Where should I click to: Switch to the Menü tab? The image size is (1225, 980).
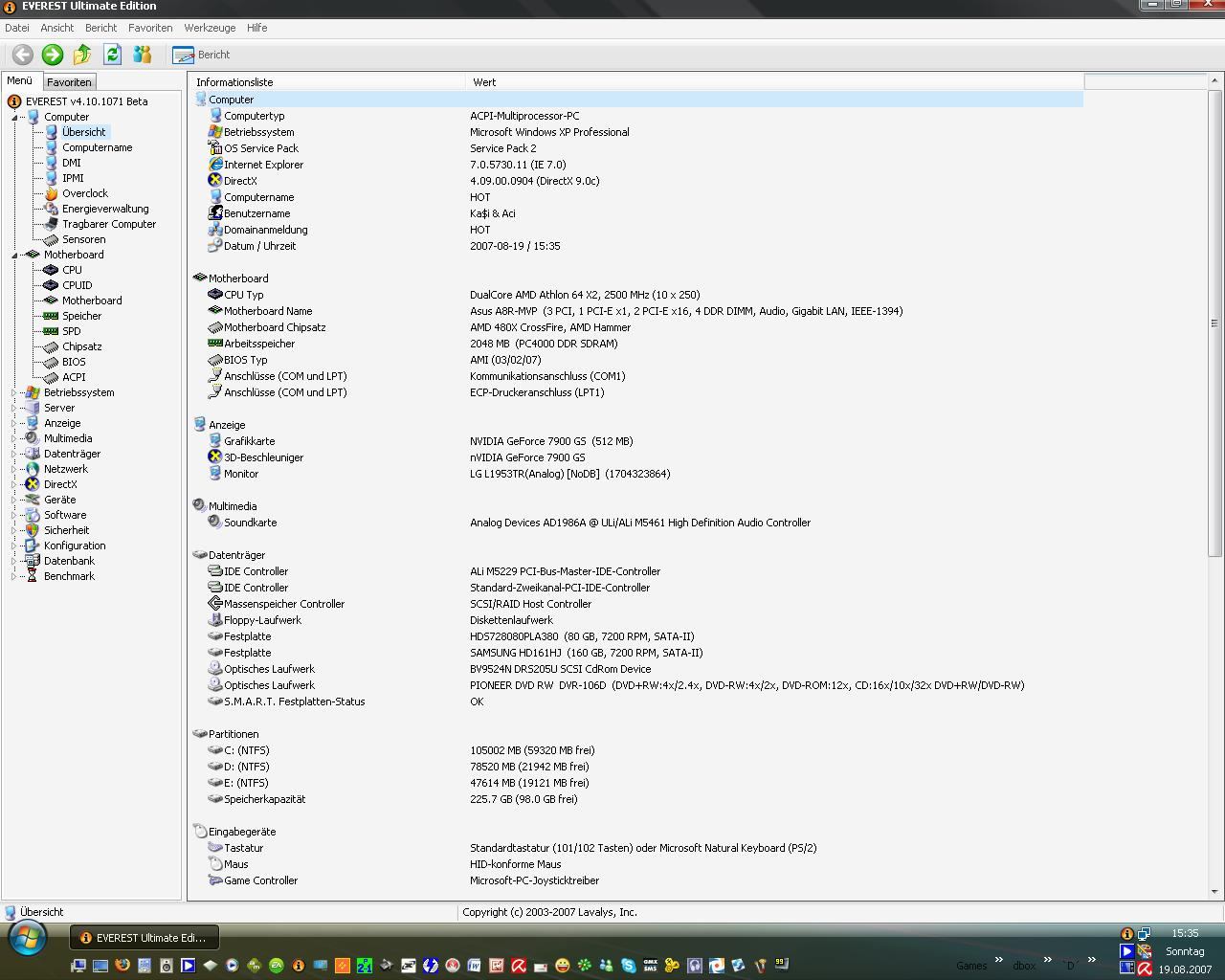point(20,81)
